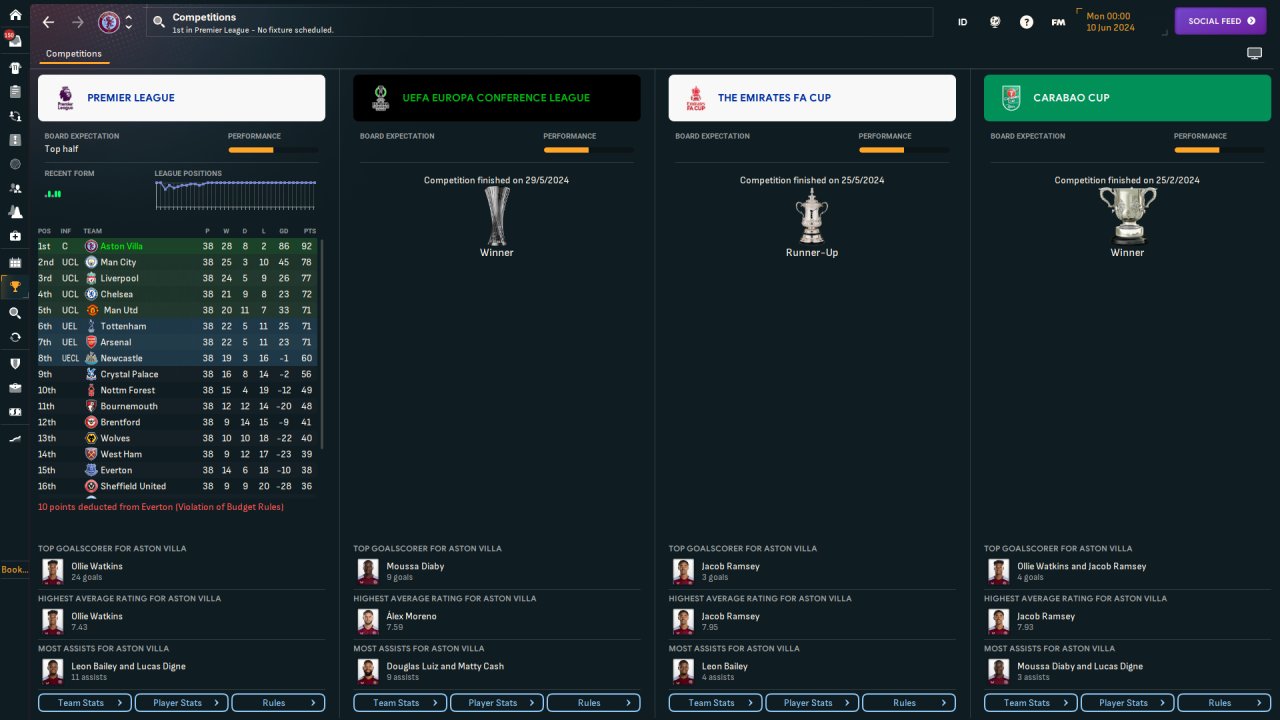
Task: View Rules for the Carabao Cup
Action: [x=1224, y=703]
